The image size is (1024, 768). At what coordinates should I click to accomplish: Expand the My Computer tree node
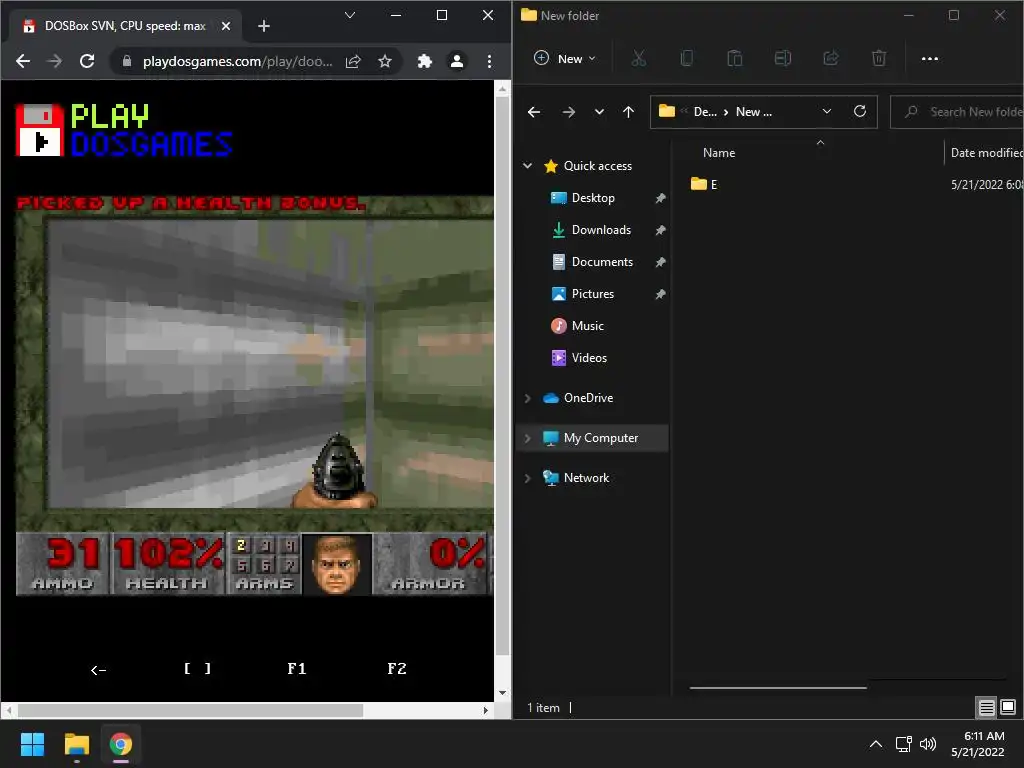pyautogui.click(x=528, y=438)
